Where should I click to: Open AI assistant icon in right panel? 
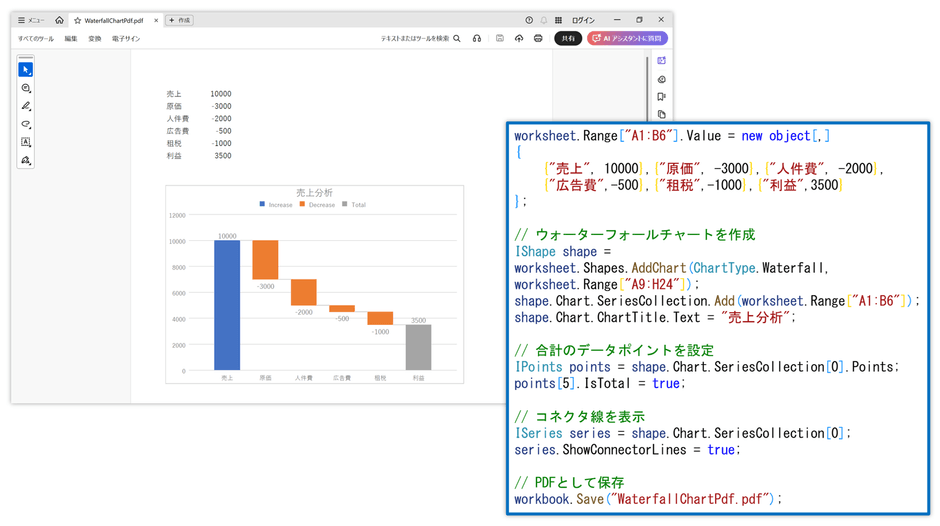coord(662,61)
